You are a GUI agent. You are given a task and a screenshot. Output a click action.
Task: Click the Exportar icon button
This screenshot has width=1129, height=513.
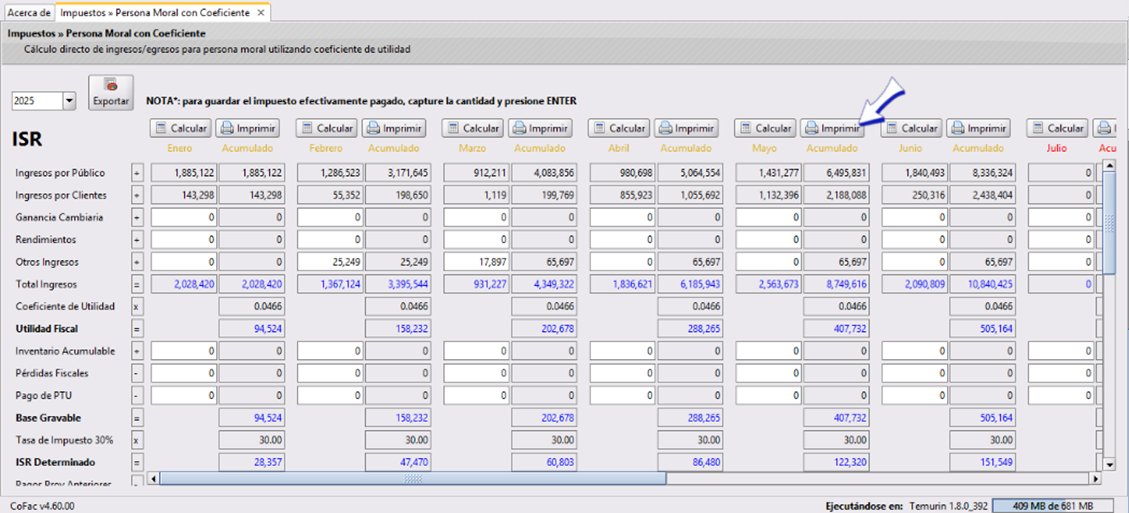(x=111, y=93)
